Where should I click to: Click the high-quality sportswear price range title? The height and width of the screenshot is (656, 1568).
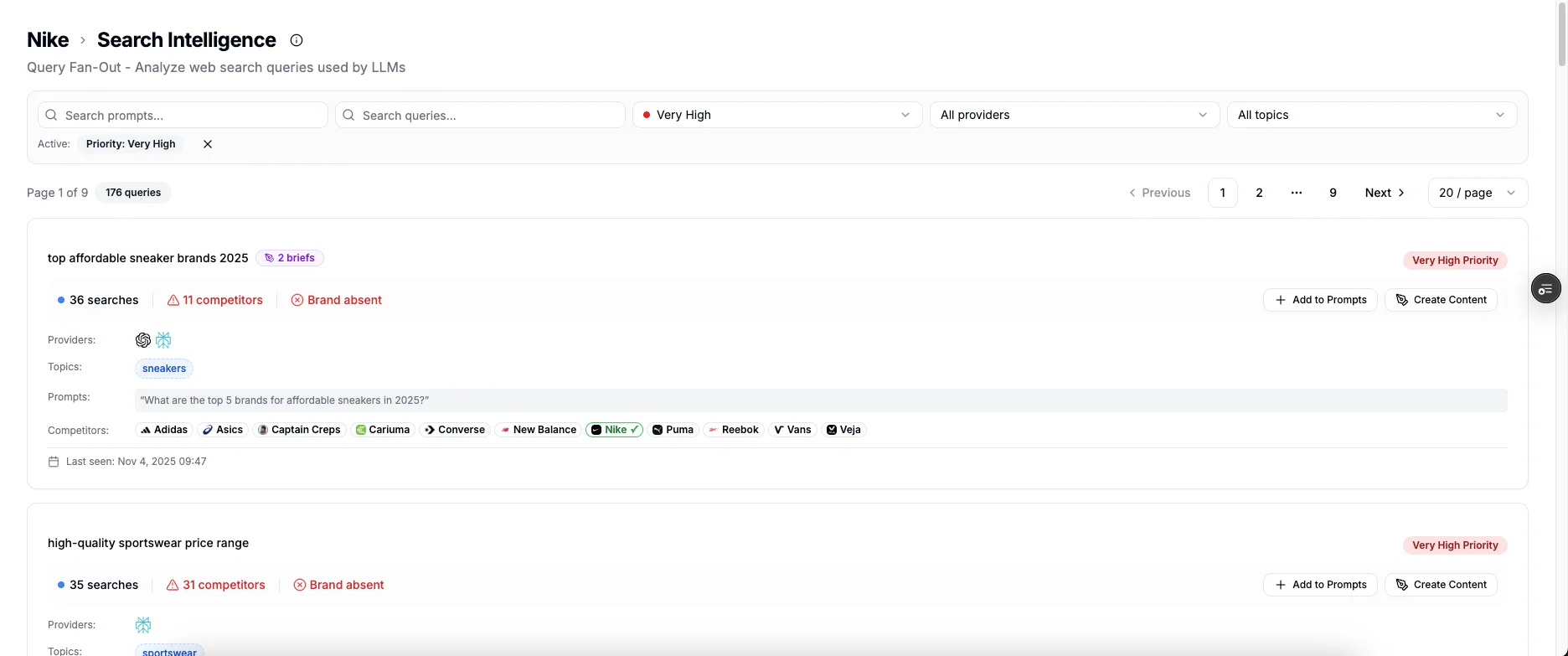pyautogui.click(x=148, y=543)
